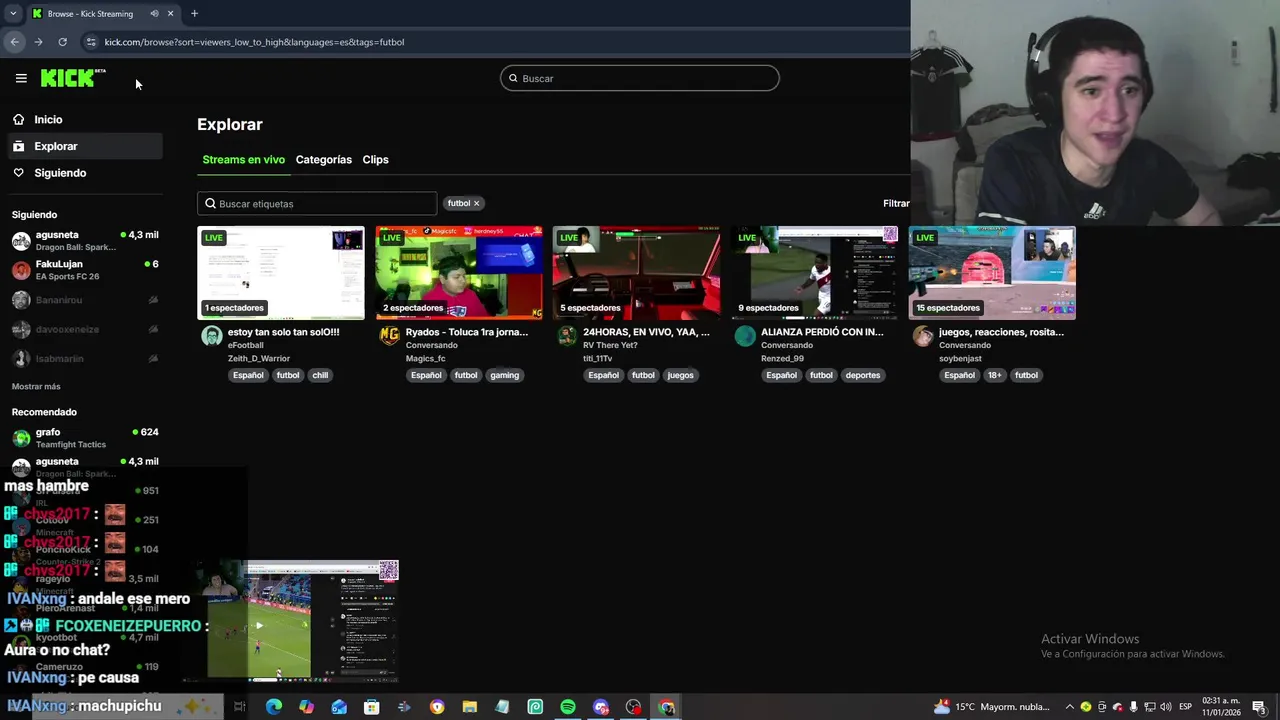Click the eFootball category link
Screen dimensions: 1280x720
coord(246,345)
